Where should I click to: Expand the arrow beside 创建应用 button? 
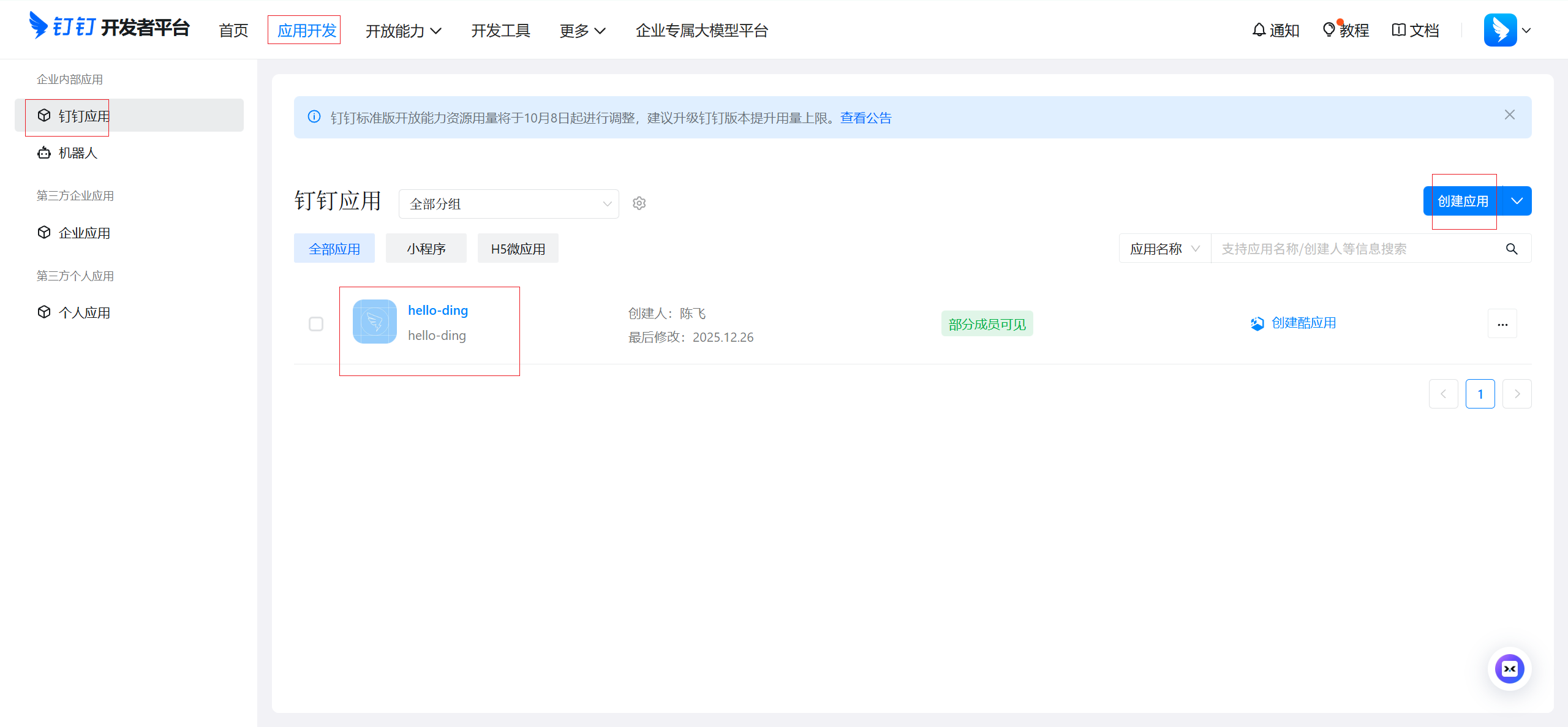[x=1517, y=201]
